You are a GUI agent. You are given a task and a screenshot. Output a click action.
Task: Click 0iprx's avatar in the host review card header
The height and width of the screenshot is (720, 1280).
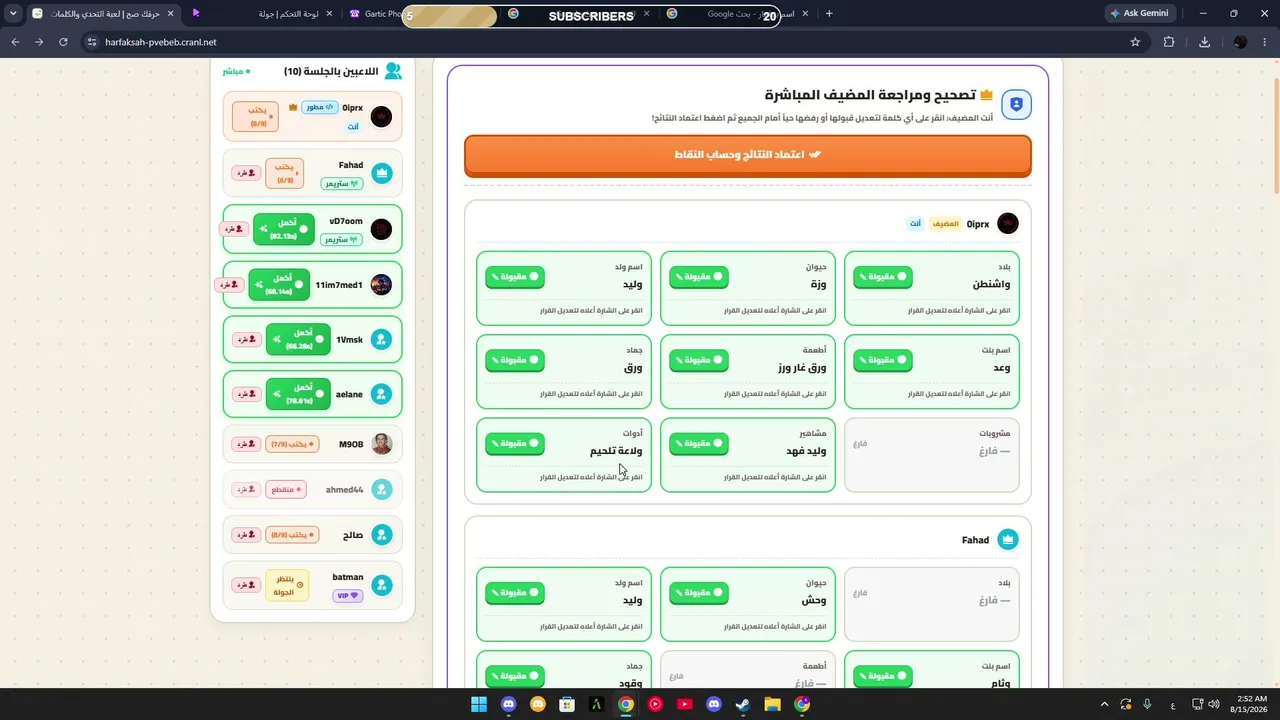tap(1008, 224)
